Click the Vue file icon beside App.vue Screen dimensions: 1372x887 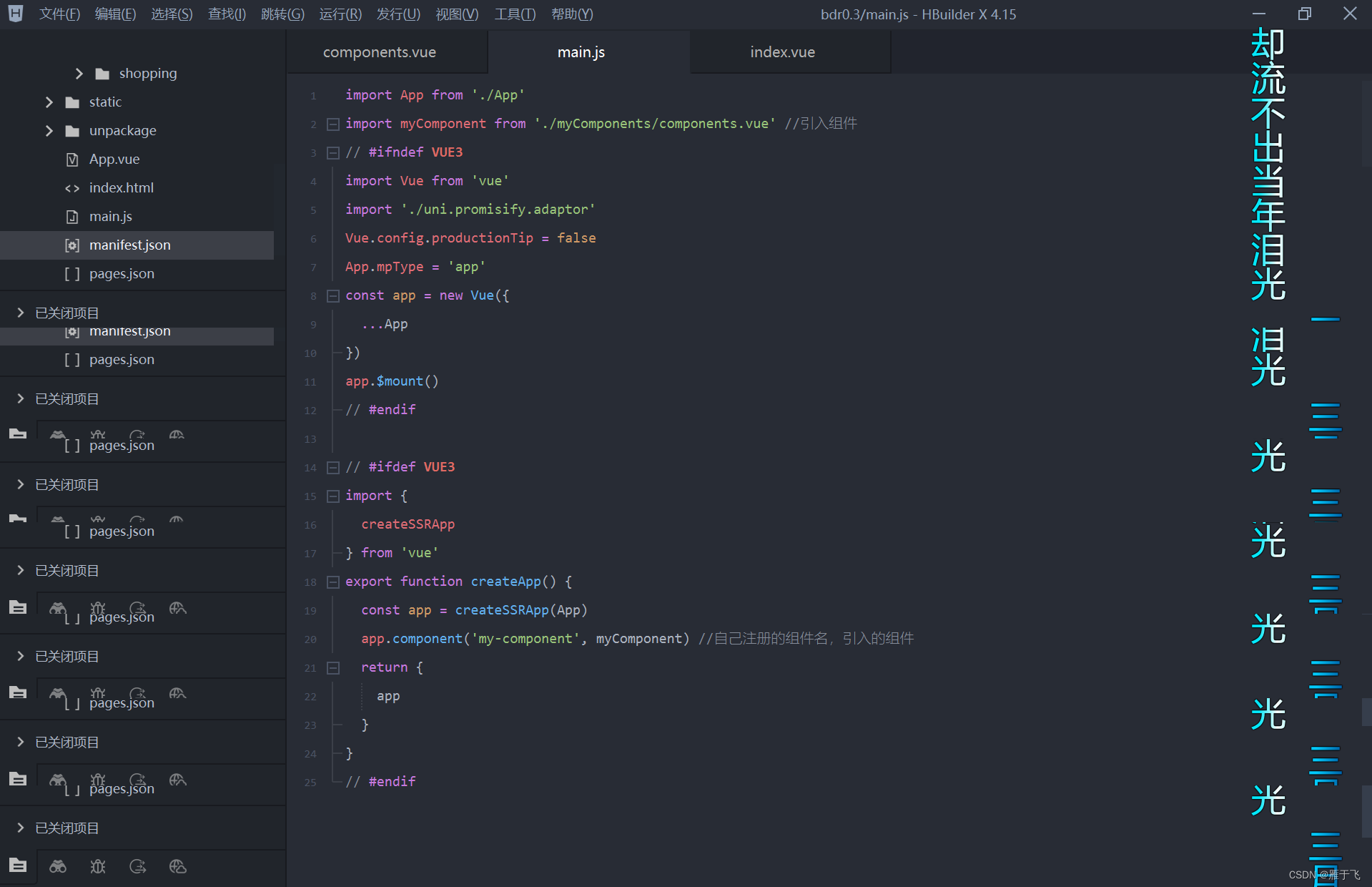pos(72,160)
